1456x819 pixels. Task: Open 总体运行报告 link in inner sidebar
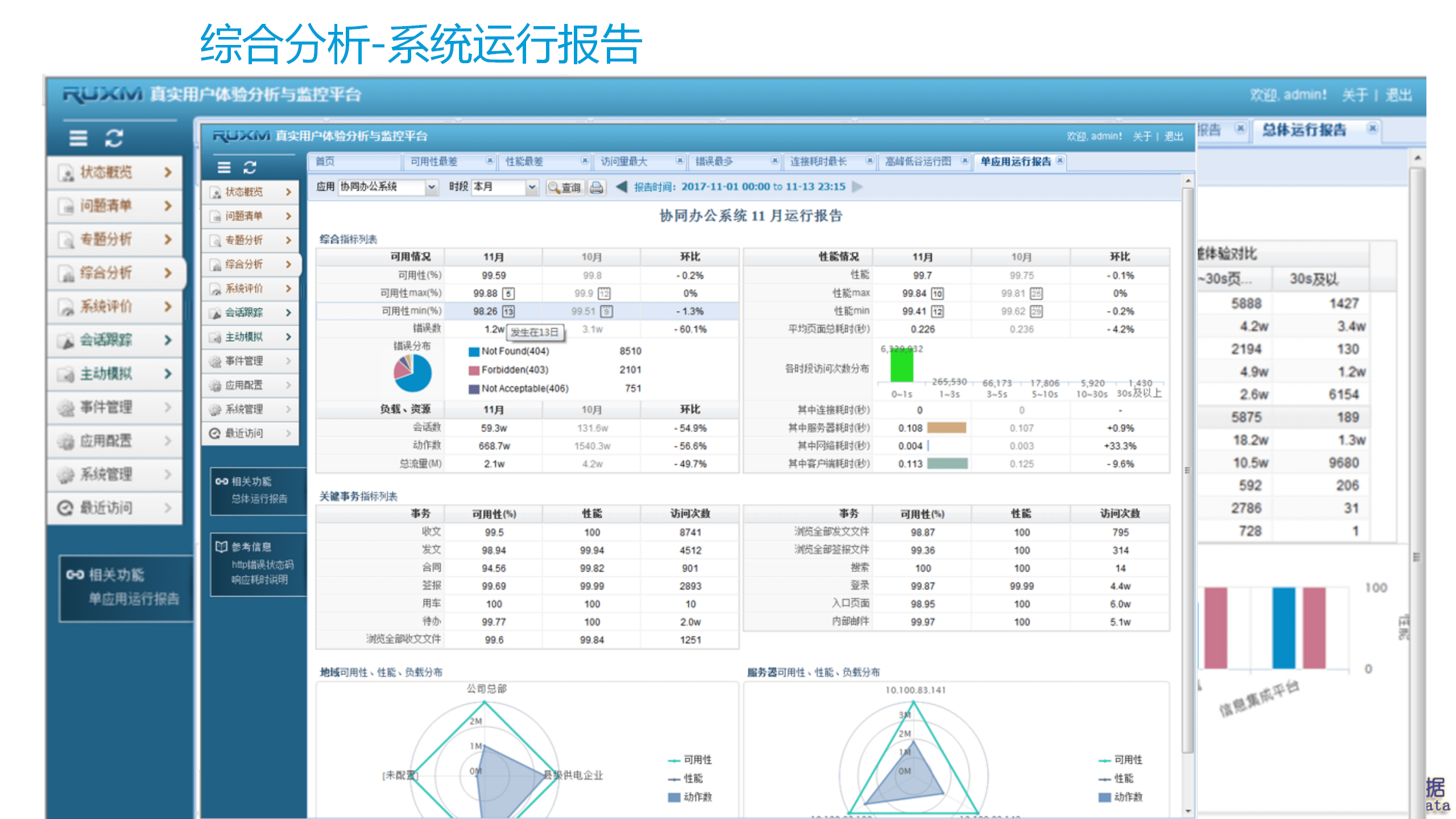coord(259,499)
